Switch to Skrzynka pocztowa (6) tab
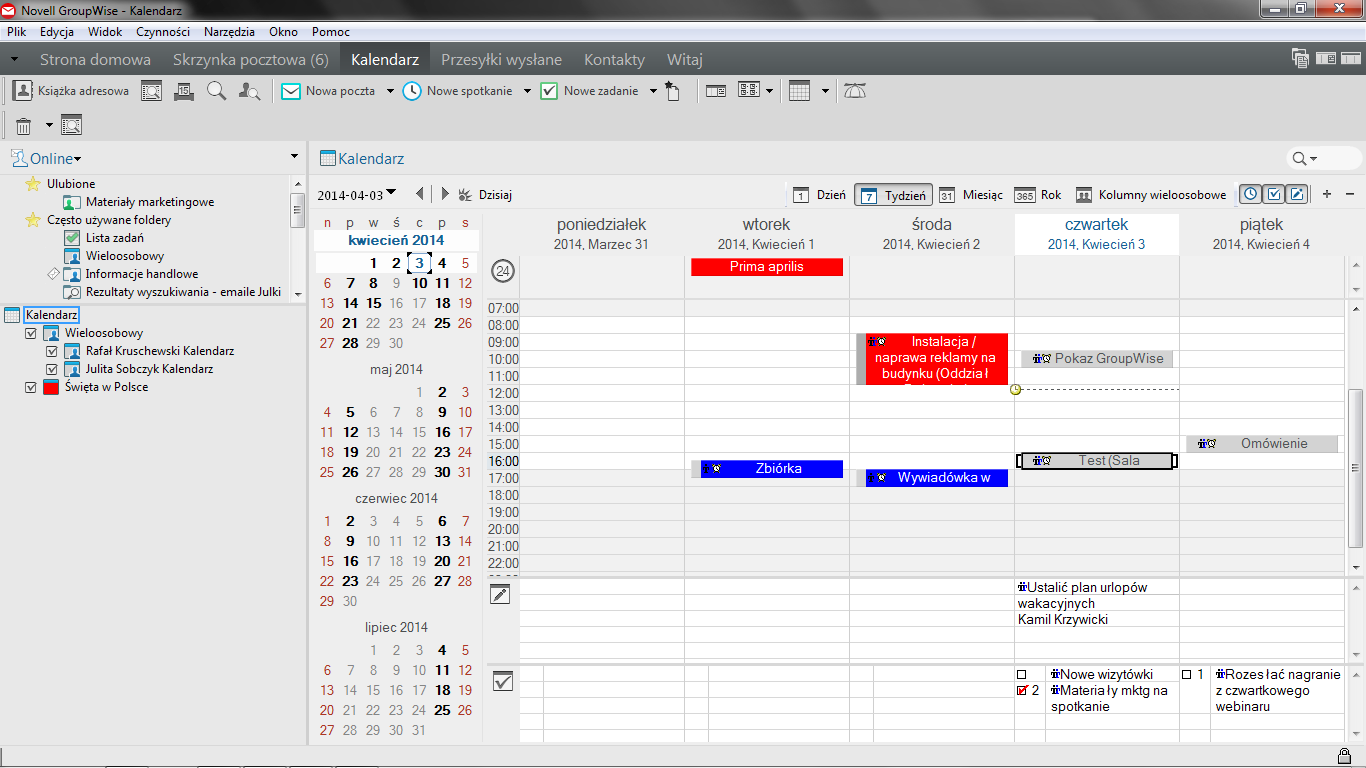The width and height of the screenshot is (1366, 768). point(251,60)
